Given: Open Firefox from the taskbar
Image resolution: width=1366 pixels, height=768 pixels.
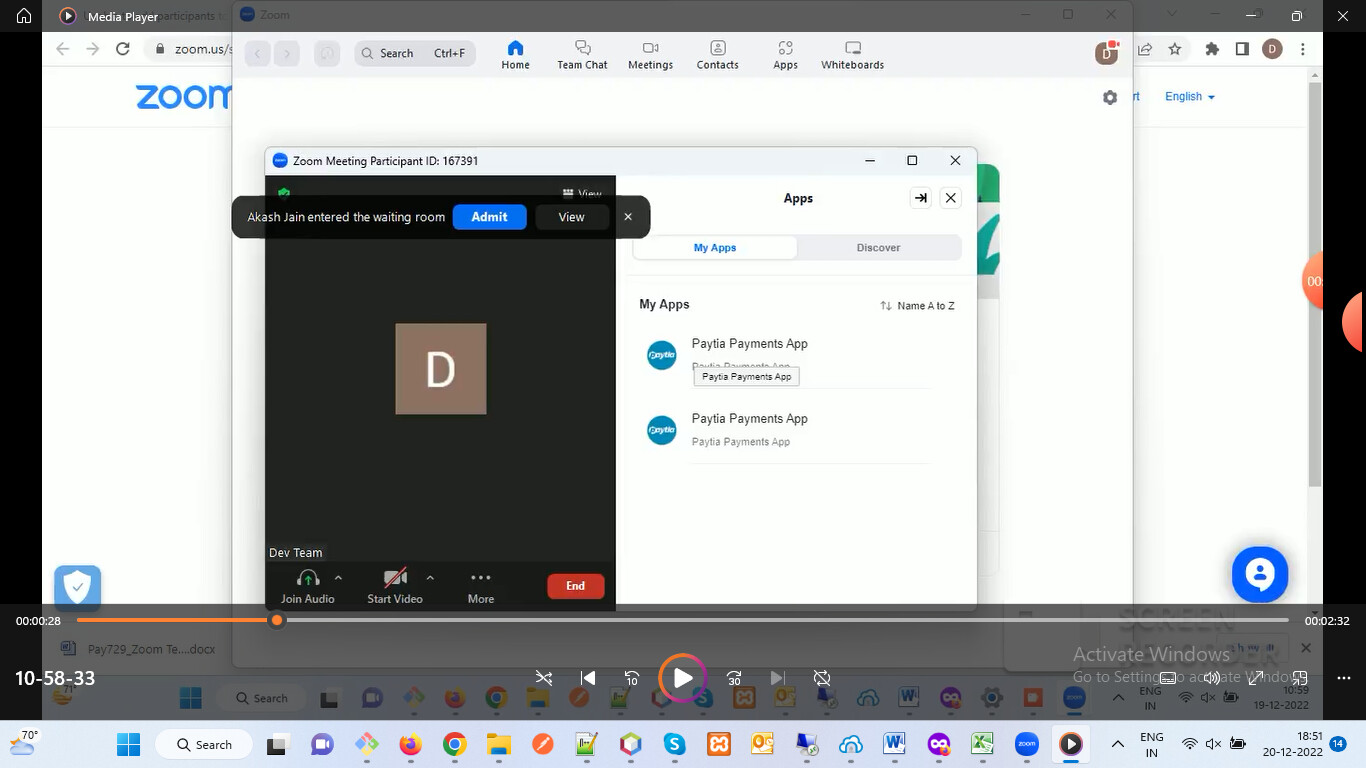Looking at the screenshot, I should pos(410,744).
